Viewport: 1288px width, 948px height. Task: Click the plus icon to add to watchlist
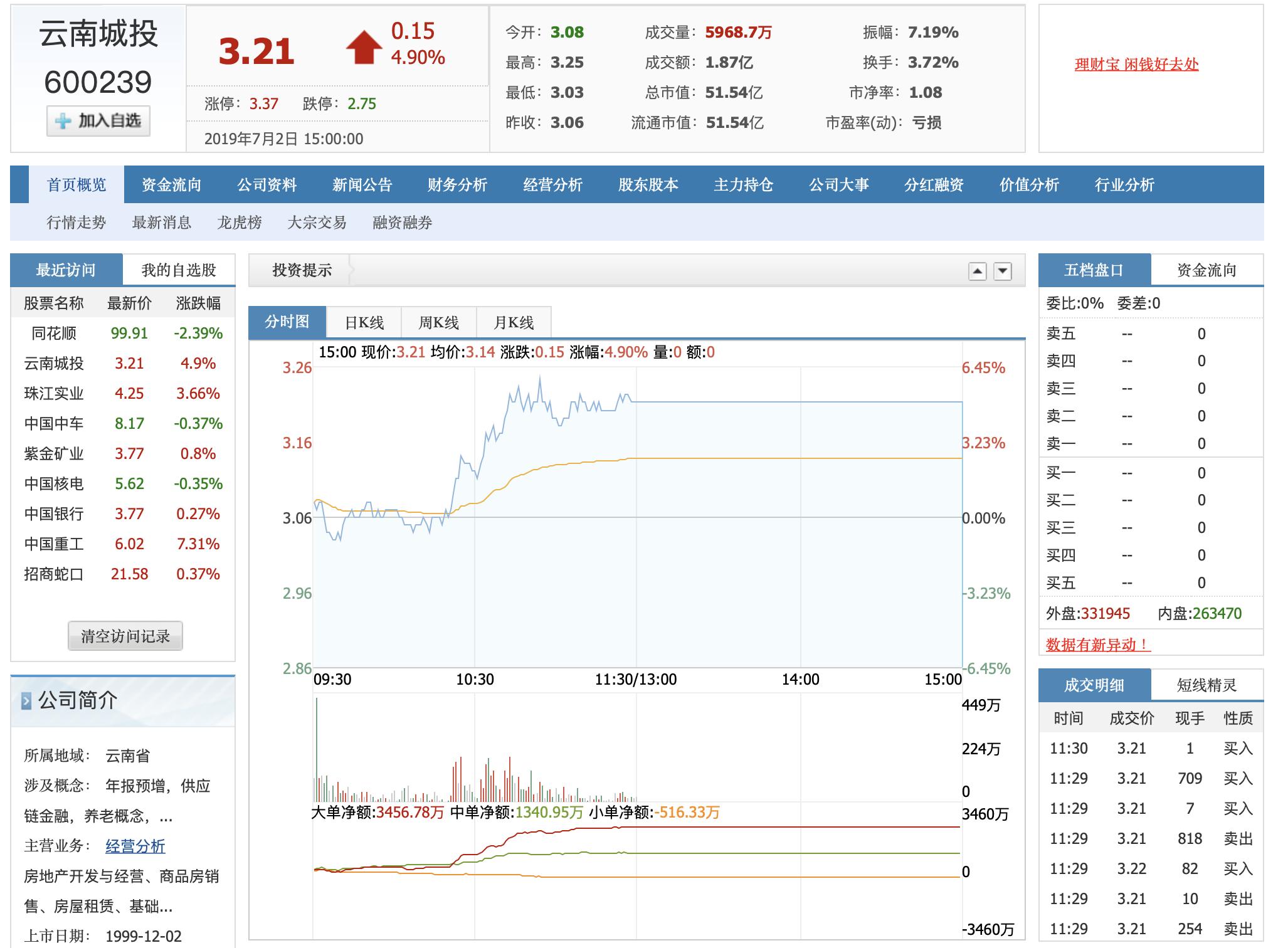63,121
